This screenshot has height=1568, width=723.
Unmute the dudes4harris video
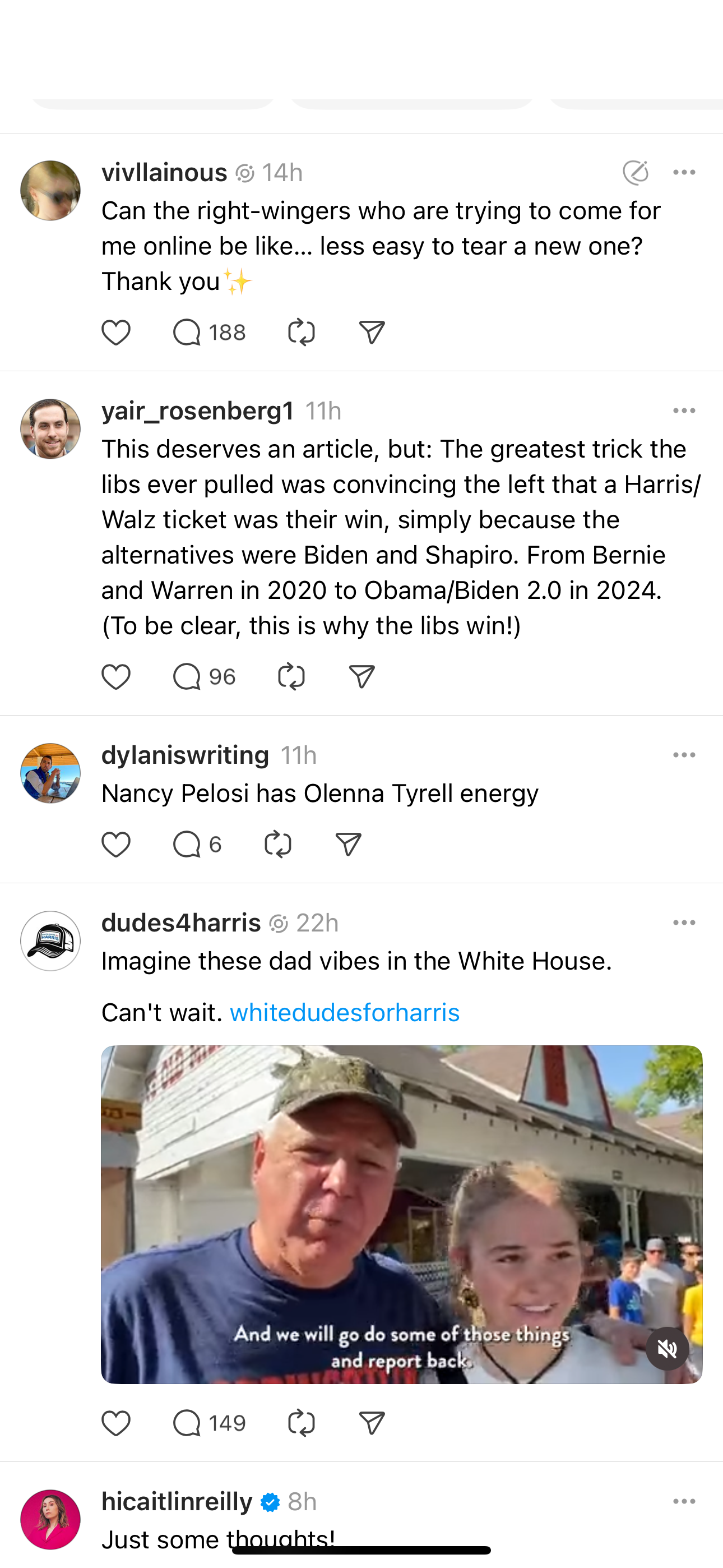click(x=667, y=1349)
